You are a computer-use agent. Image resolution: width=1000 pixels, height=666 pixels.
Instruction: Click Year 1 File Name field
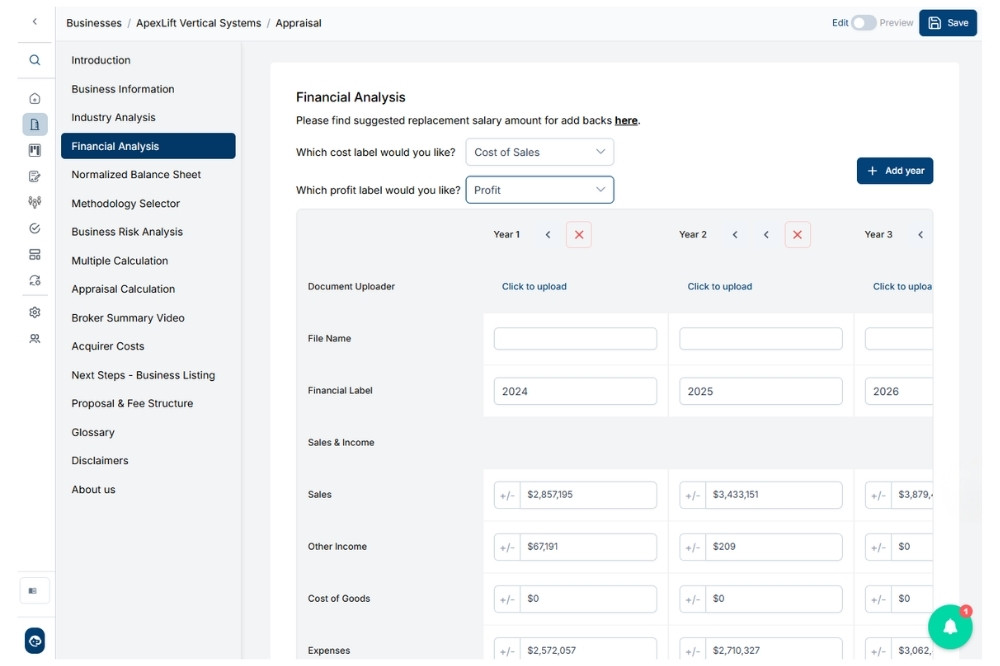point(575,339)
